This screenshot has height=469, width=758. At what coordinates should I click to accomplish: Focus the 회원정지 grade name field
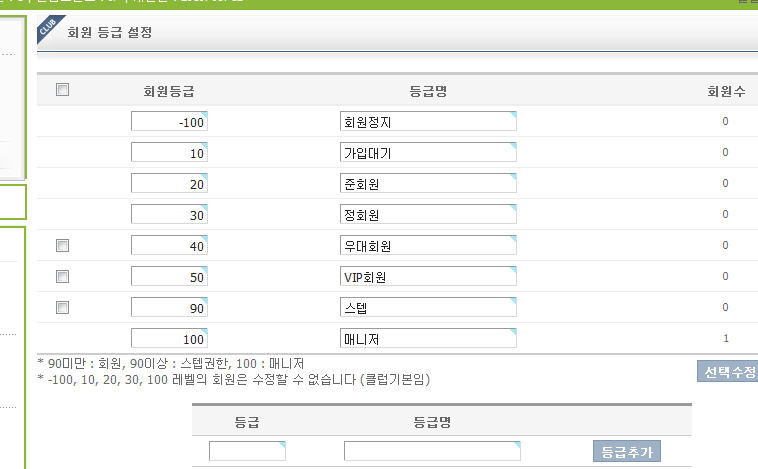click(428, 122)
